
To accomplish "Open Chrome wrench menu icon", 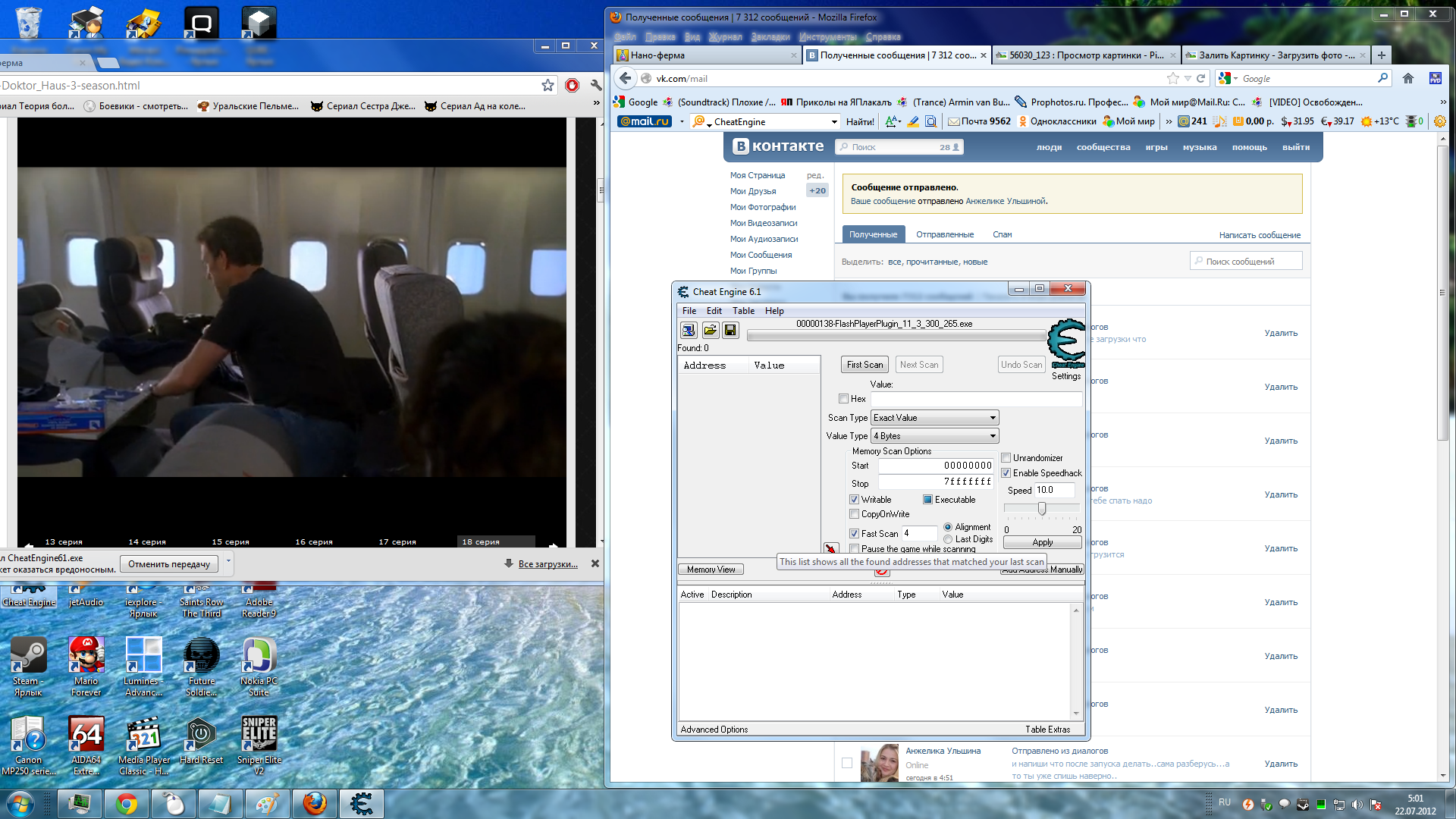I will point(596,86).
